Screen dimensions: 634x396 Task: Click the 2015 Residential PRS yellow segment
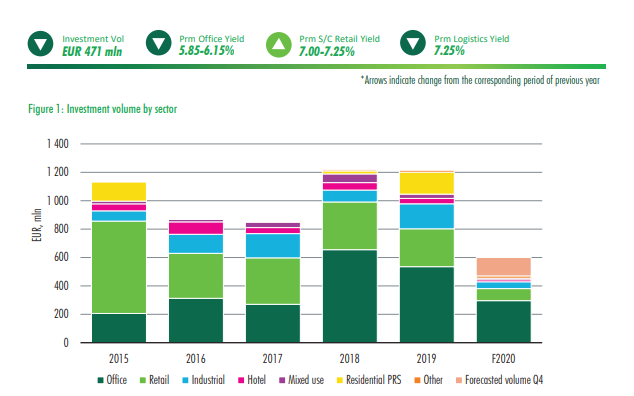point(119,192)
